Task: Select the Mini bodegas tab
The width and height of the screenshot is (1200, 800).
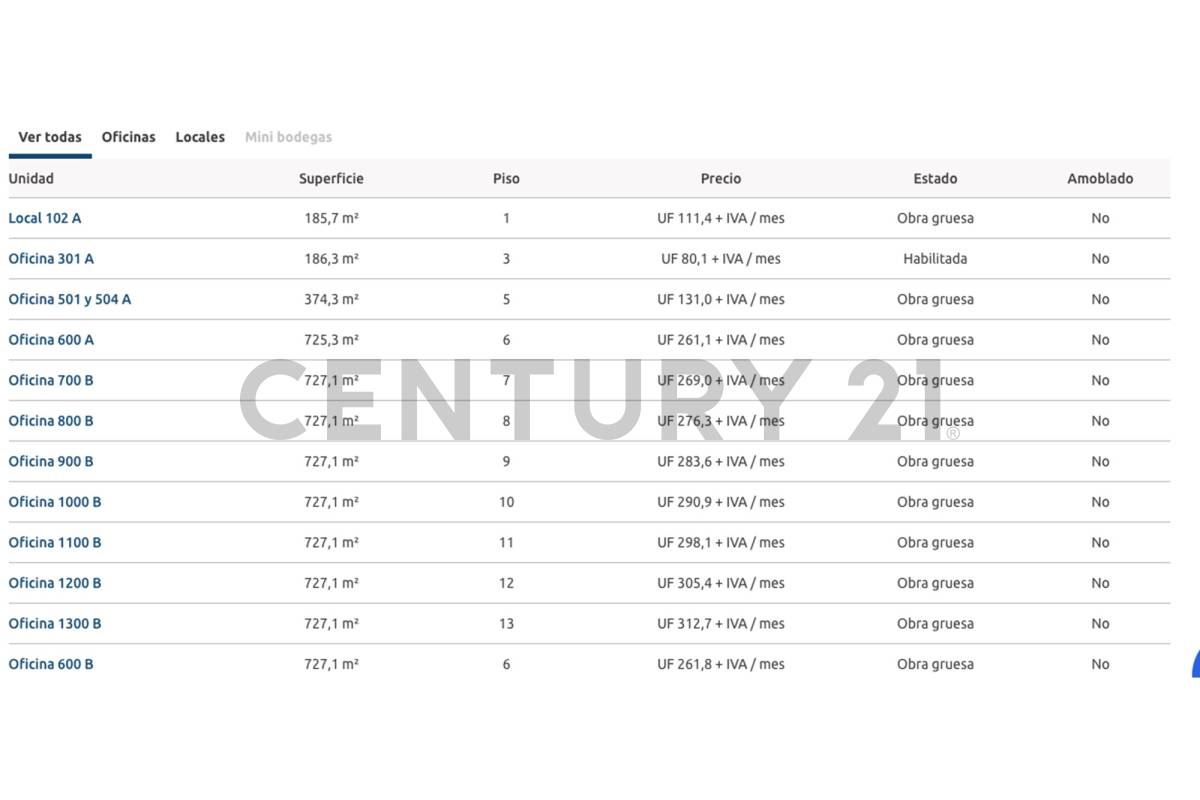Action: 288,137
